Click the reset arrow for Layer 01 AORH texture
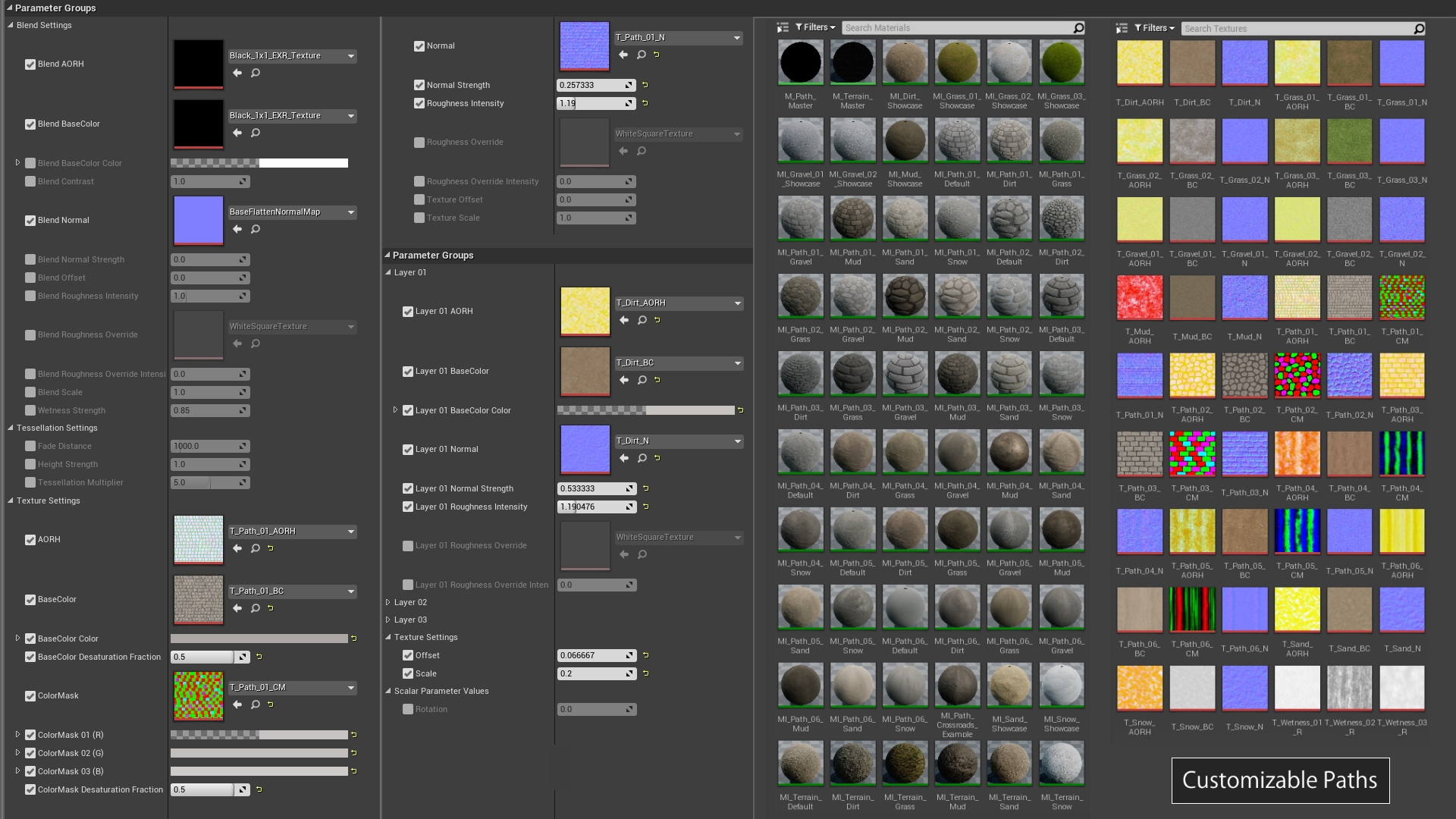The height and width of the screenshot is (819, 1456). point(657,320)
